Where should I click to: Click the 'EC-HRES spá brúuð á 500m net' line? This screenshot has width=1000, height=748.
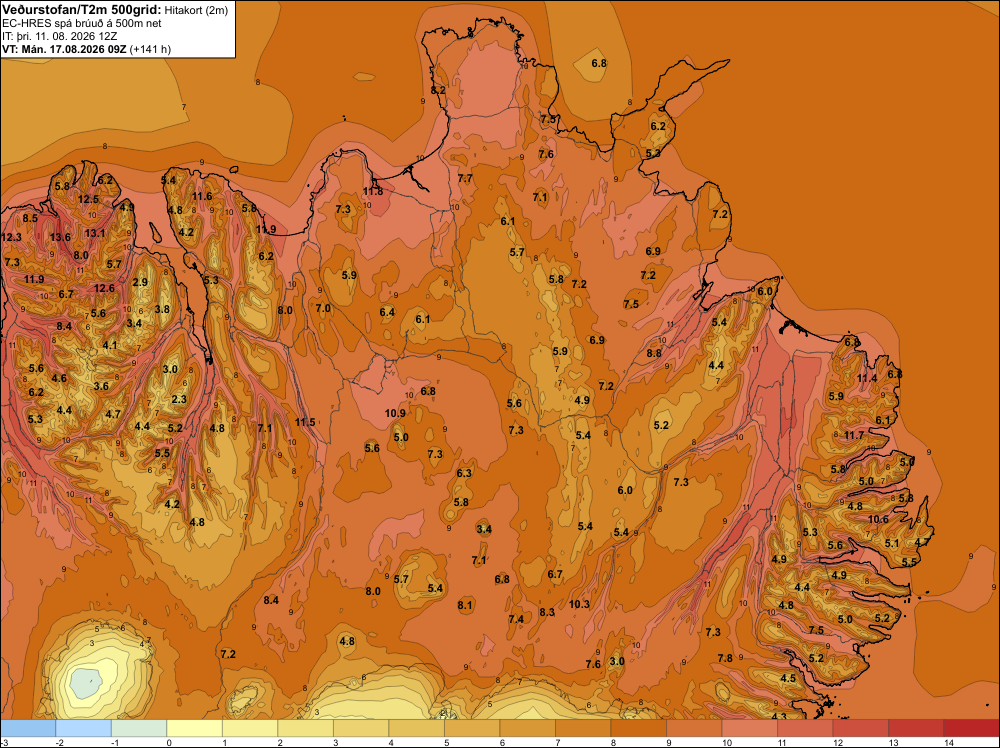(x=82, y=23)
